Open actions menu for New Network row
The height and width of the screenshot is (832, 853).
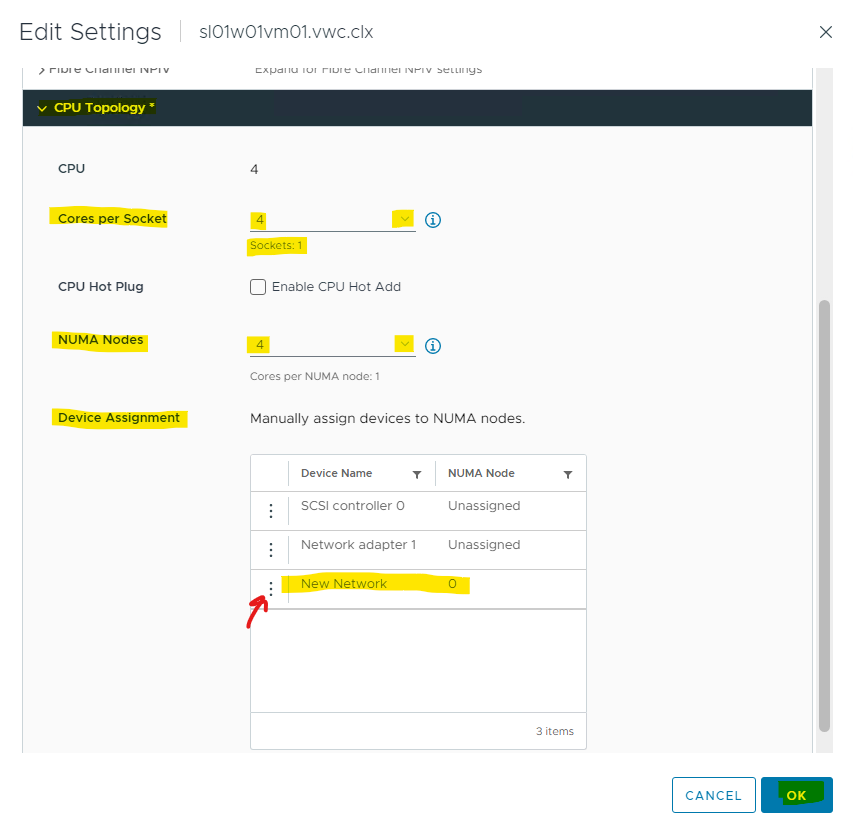[x=270, y=589]
